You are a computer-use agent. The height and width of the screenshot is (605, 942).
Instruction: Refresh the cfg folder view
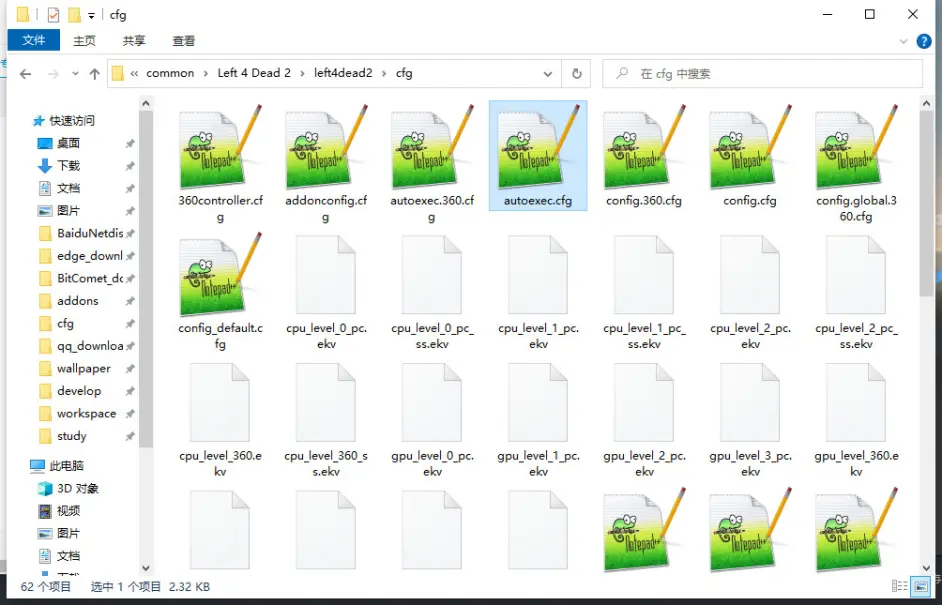pyautogui.click(x=577, y=74)
